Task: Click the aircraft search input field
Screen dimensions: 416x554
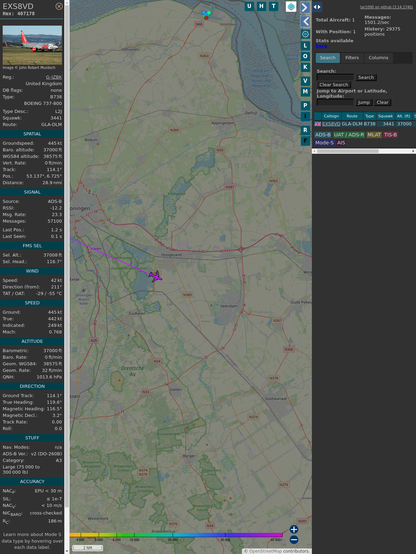Action: coord(335,77)
